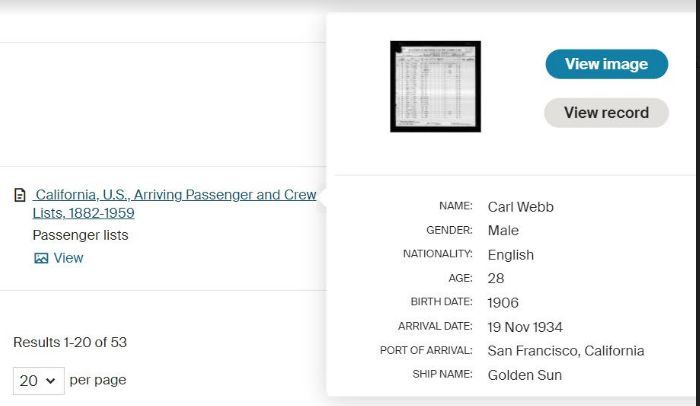The image size is (700, 406).
Task: Click the per page label
Action: (x=98, y=380)
